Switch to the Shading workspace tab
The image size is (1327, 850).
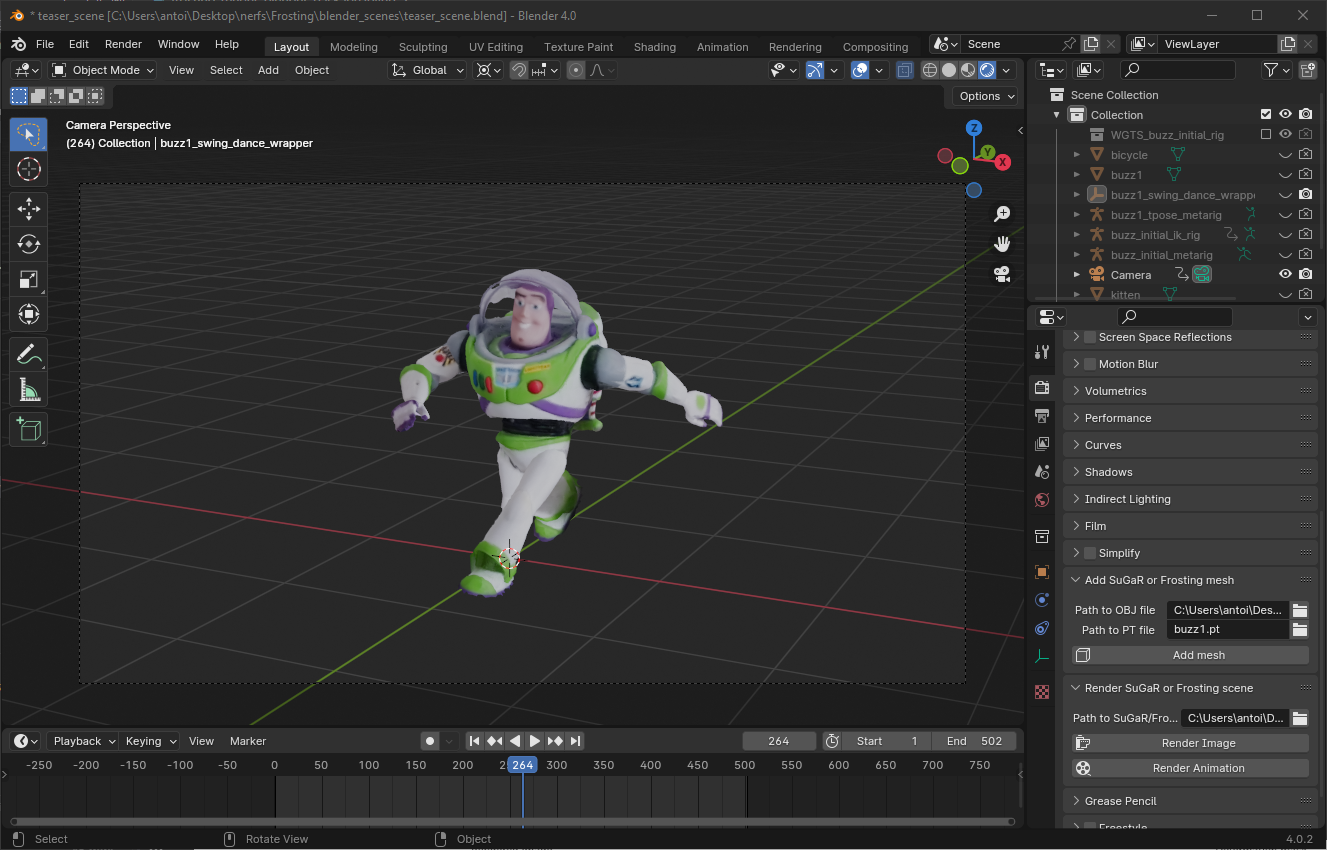[x=655, y=47]
